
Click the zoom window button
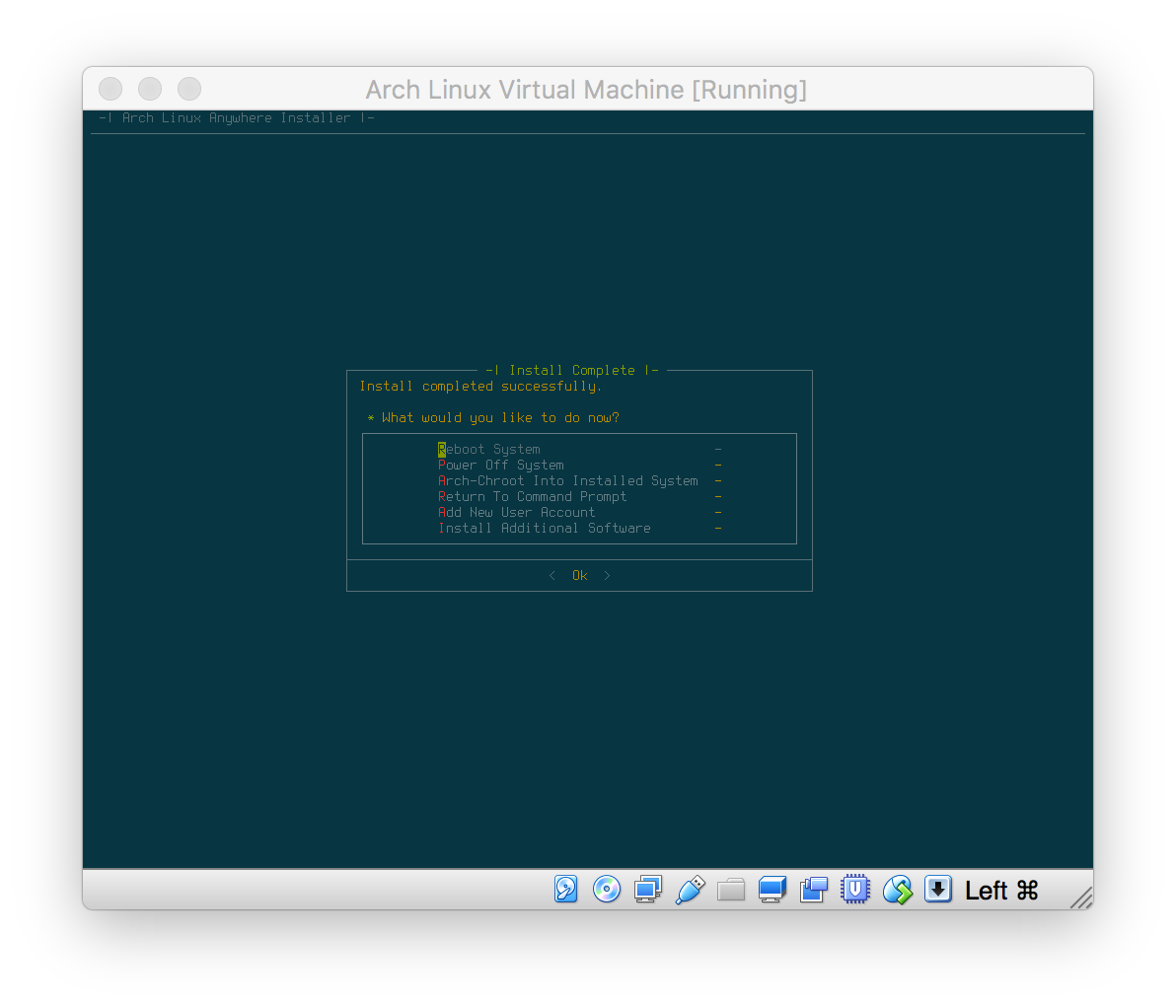(x=189, y=89)
